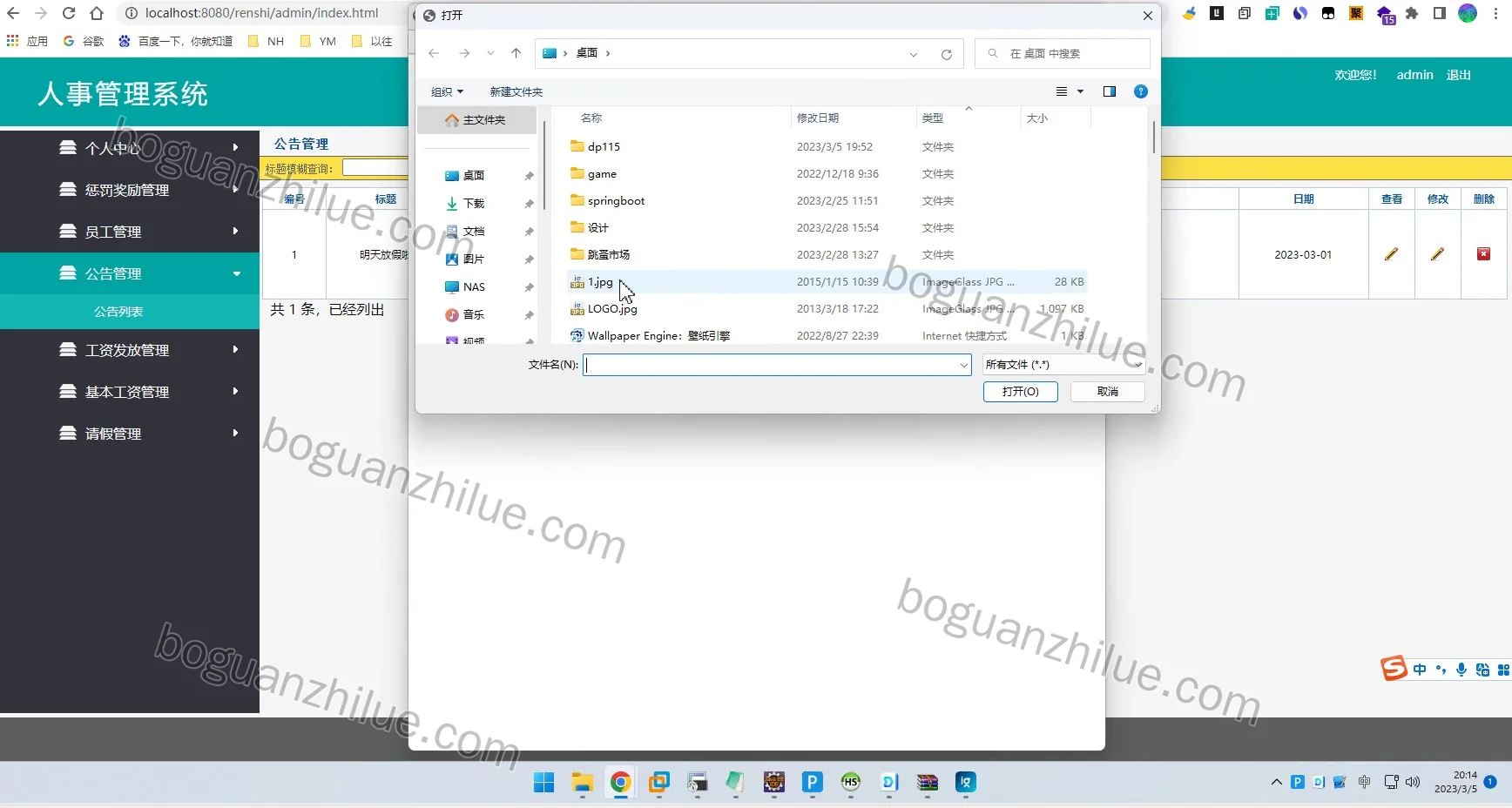This screenshot has height=808, width=1512.
Task: Click the edit pencil icon under 修改
Action: (x=1437, y=254)
